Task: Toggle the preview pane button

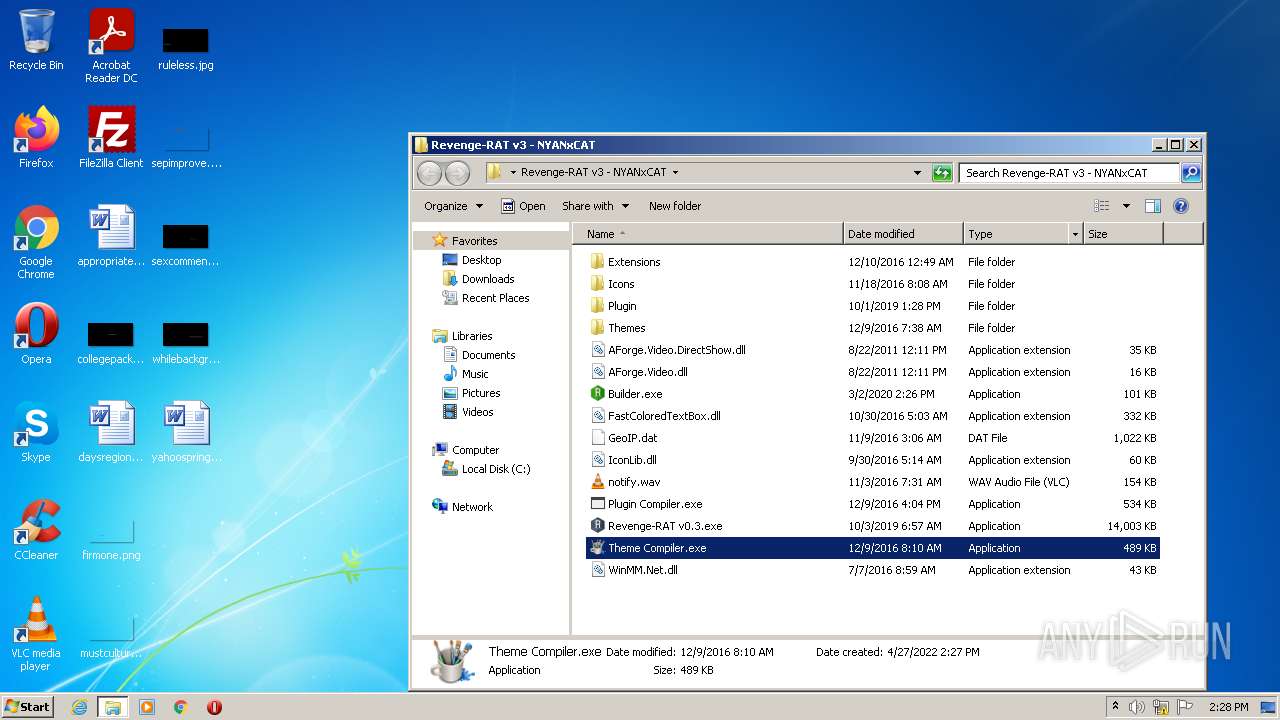Action: click(x=1152, y=206)
